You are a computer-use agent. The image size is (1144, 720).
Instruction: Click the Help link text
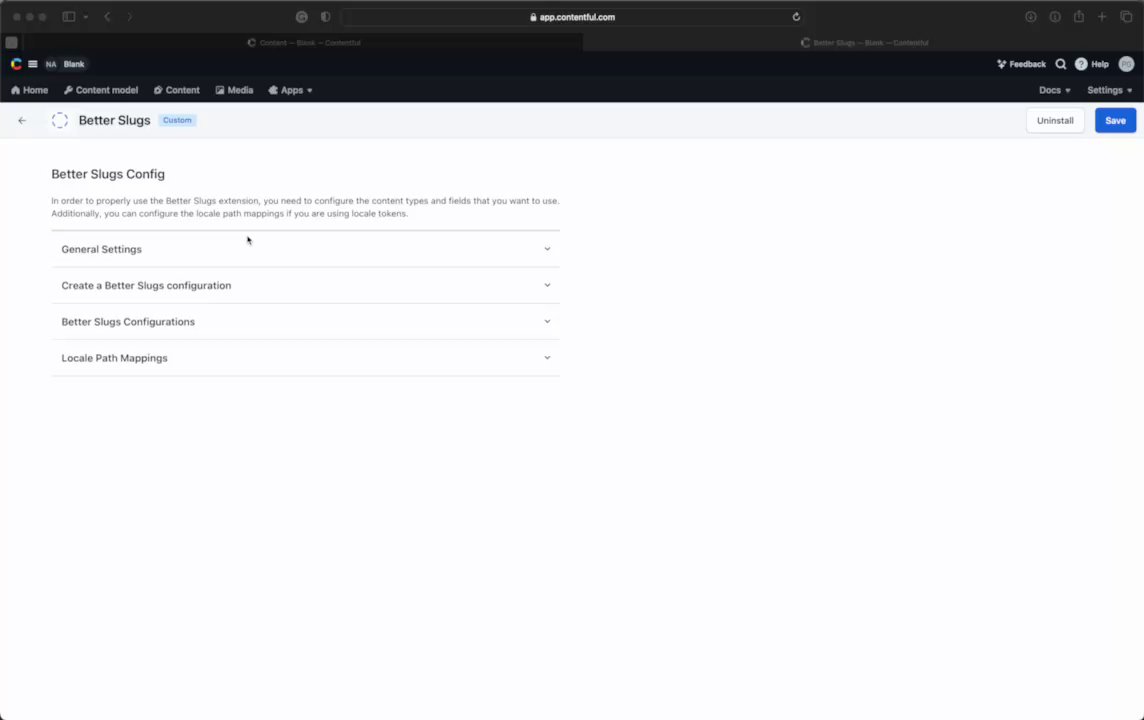[1099, 64]
